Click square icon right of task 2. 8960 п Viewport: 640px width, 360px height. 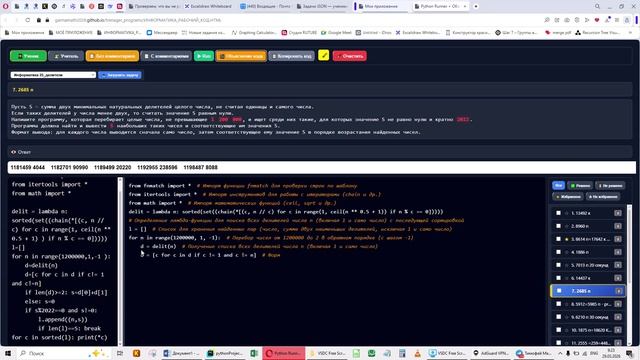618,226
